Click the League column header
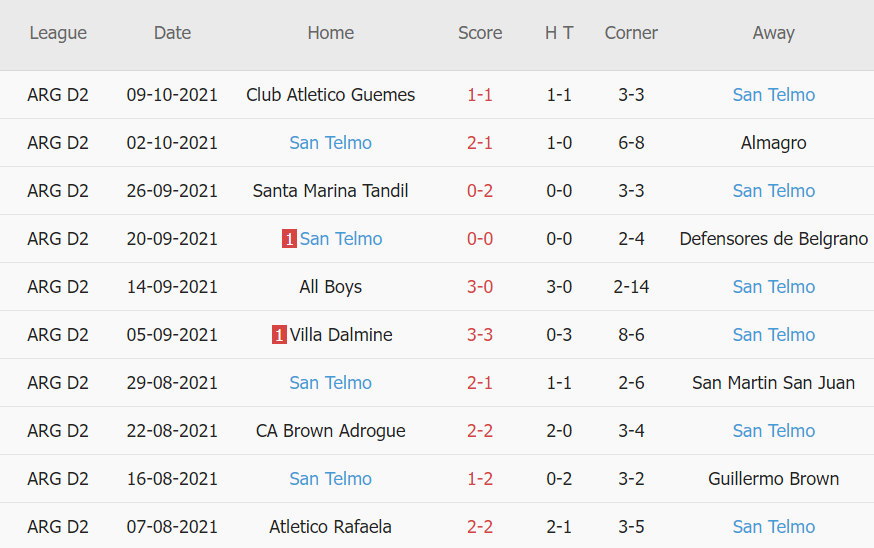Image resolution: width=874 pixels, height=548 pixels. tap(58, 33)
